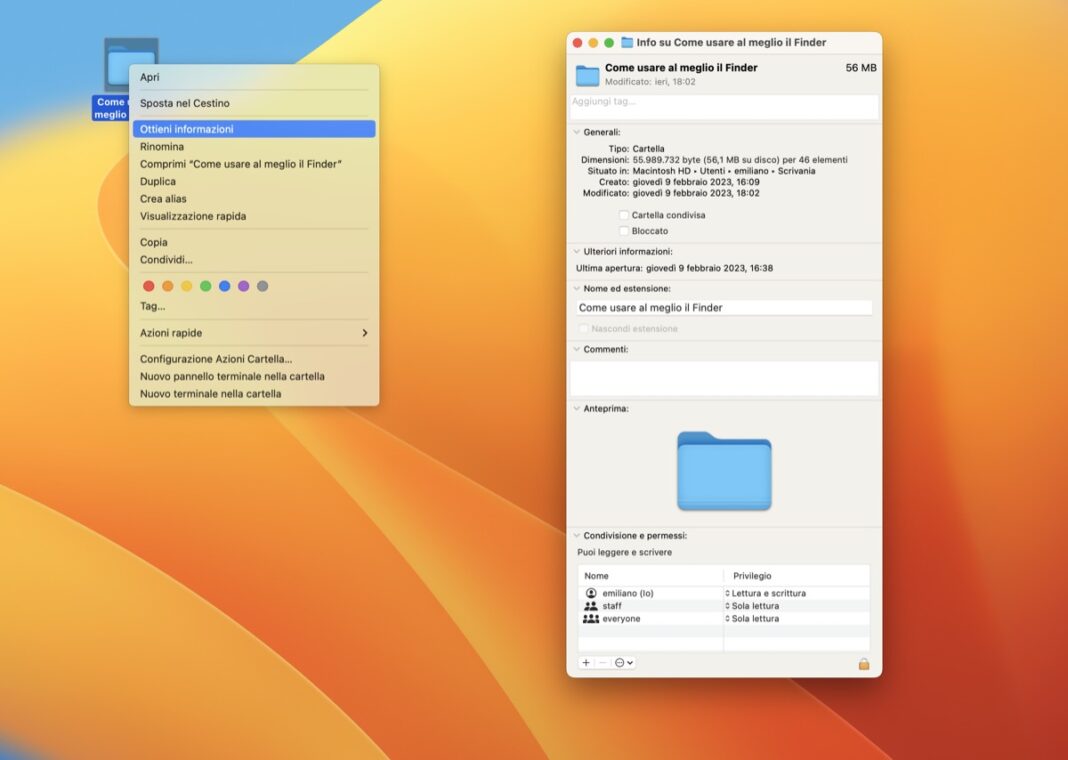Click the group icon next to 'everyone'
The image size is (1068, 760).
[592, 618]
